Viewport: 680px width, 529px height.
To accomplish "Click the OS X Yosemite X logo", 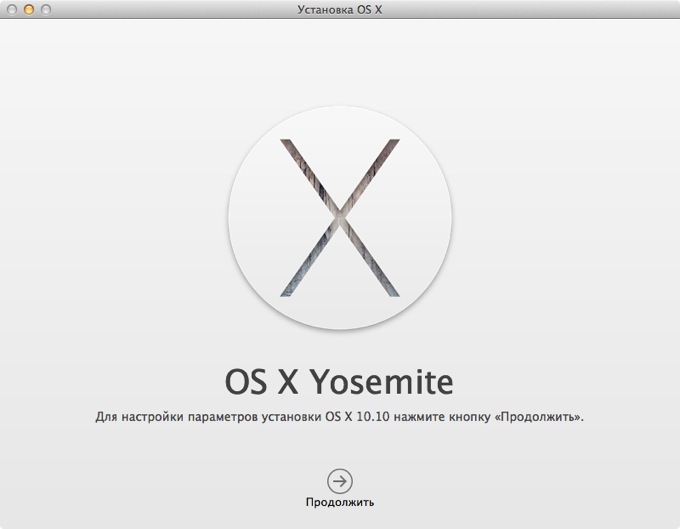I will (340, 218).
